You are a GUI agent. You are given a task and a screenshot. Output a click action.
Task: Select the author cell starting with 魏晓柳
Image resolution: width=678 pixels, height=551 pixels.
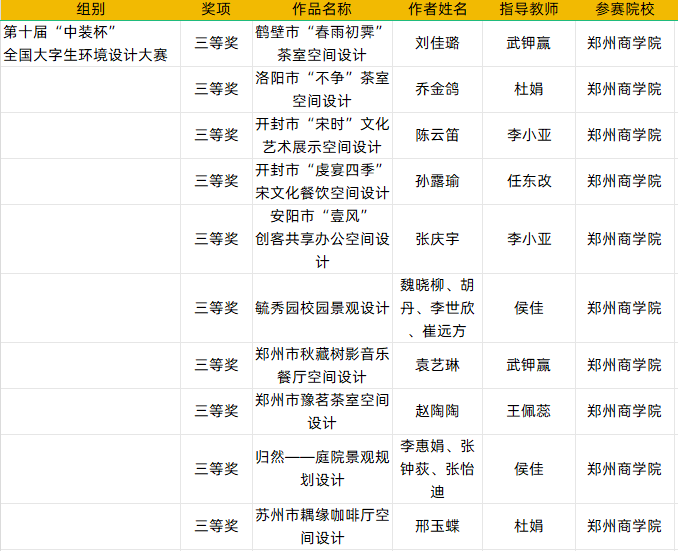click(437, 308)
